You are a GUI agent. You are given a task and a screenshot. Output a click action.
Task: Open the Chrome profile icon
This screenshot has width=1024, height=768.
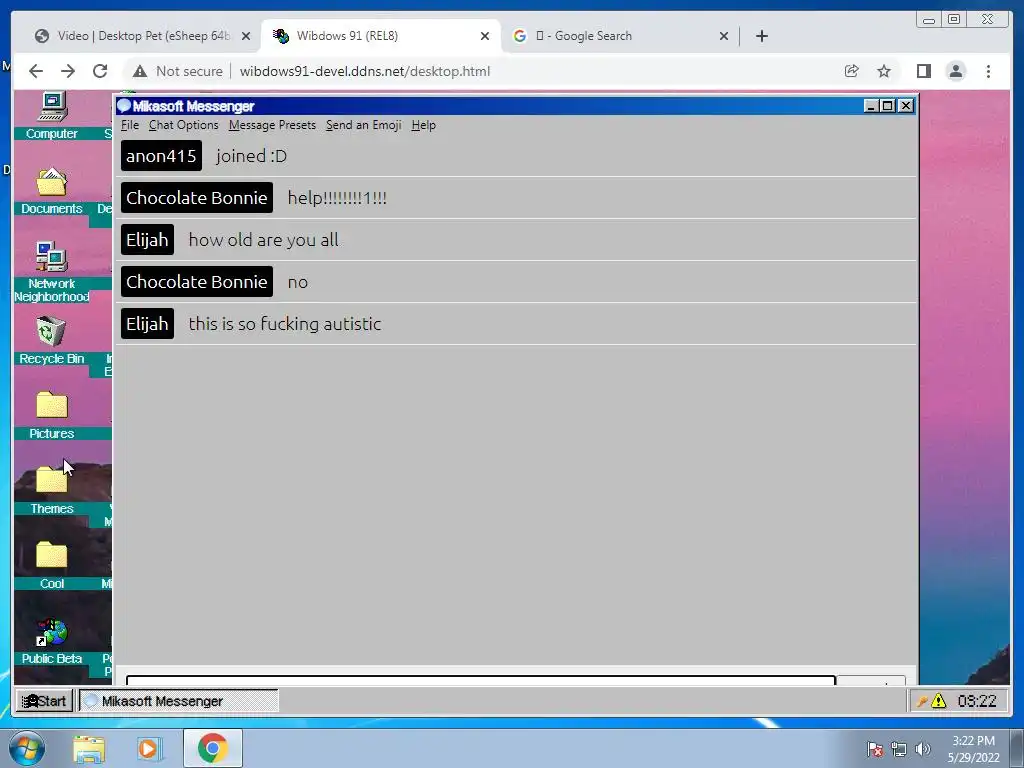[x=955, y=71]
